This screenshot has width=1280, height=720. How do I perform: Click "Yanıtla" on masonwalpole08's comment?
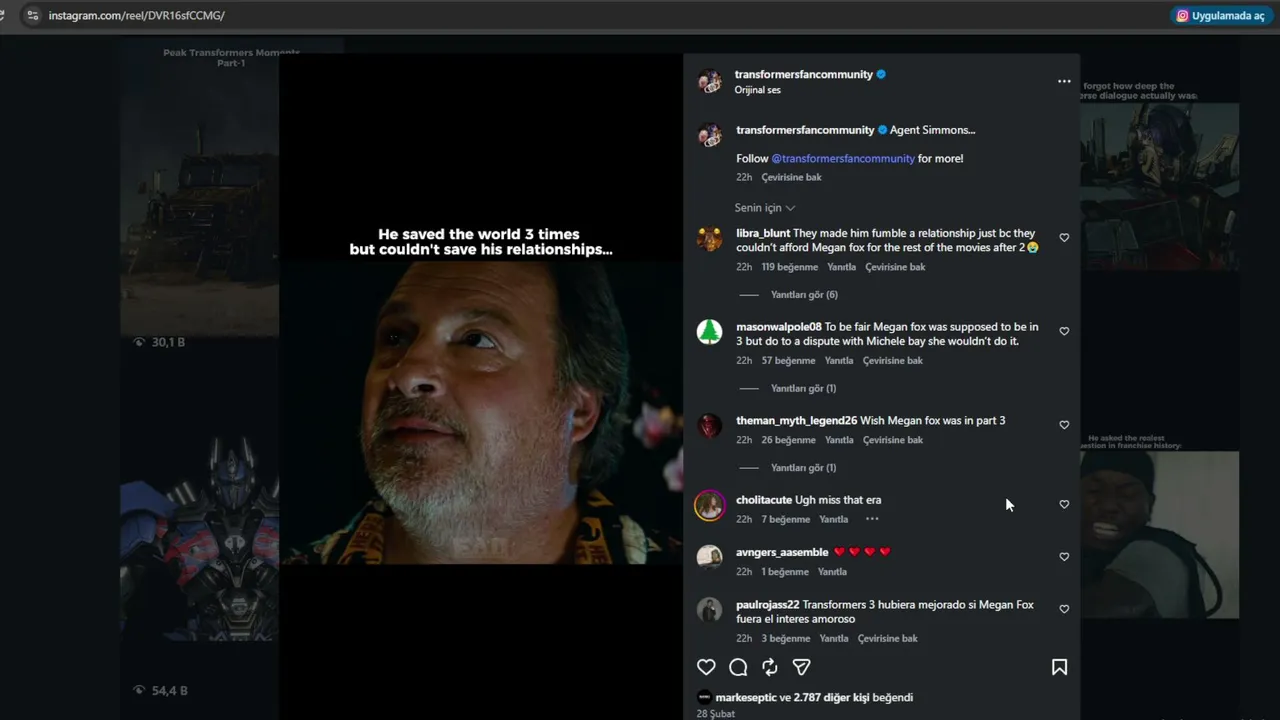(x=839, y=361)
